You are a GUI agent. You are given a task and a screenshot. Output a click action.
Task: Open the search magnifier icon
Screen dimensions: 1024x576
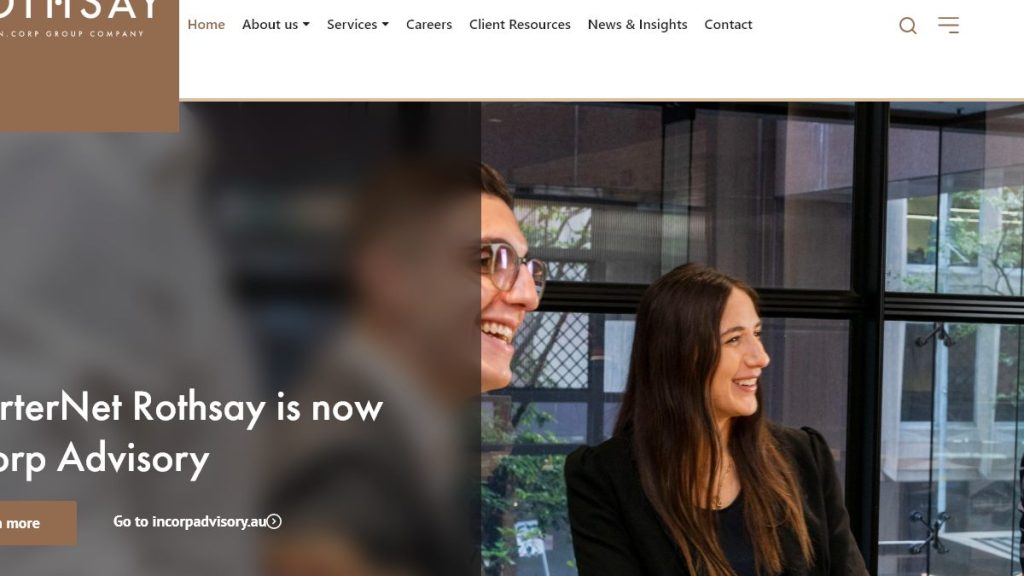tap(907, 25)
